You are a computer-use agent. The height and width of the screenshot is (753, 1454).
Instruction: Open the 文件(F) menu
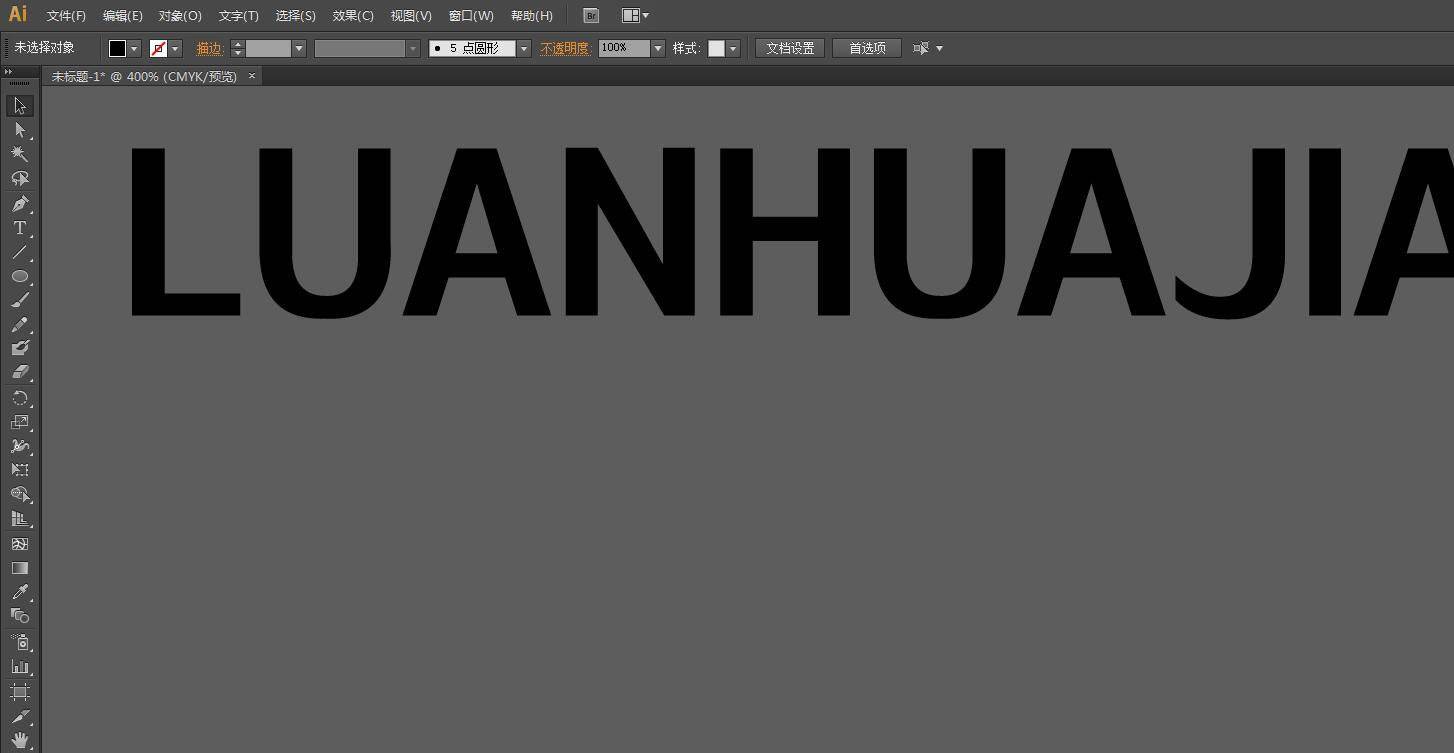[66, 16]
